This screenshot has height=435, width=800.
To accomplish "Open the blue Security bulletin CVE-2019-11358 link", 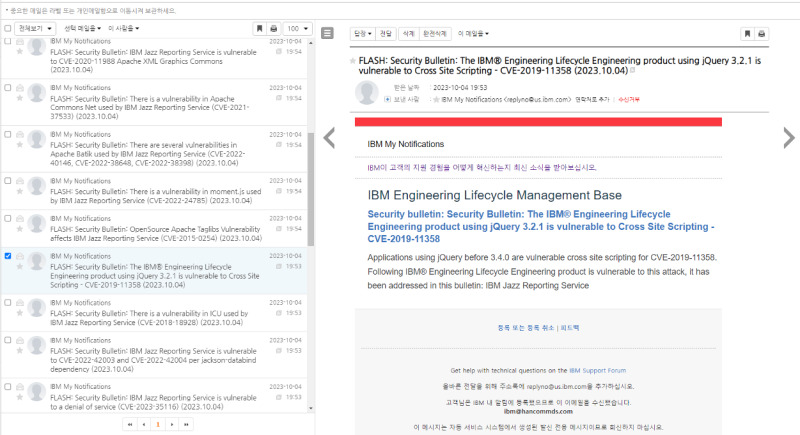I will click(540, 226).
